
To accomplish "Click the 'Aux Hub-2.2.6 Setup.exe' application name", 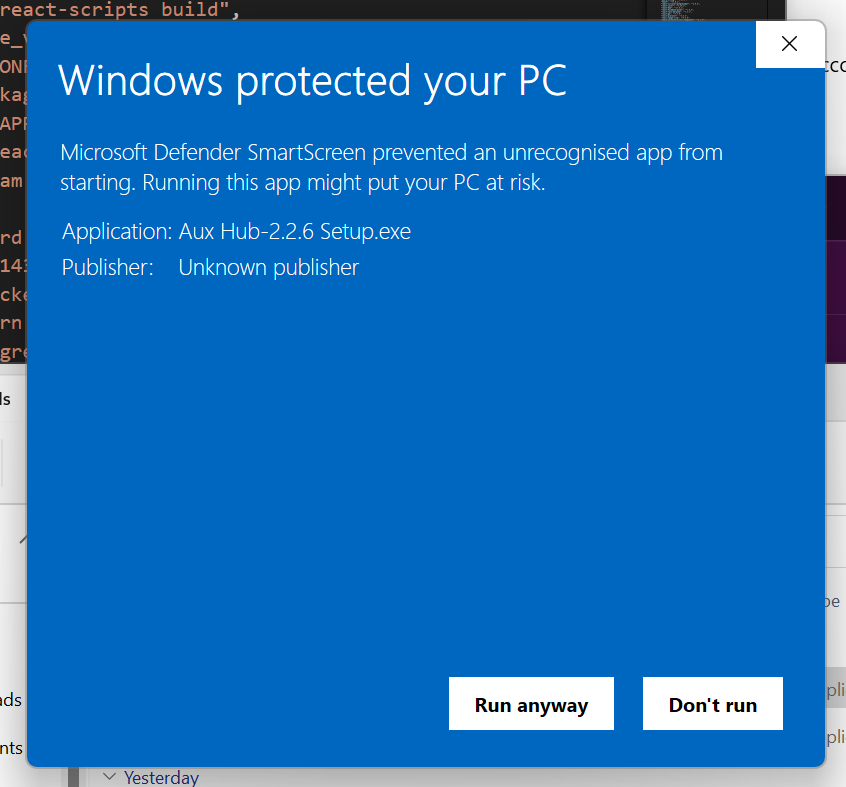I will pos(295,231).
